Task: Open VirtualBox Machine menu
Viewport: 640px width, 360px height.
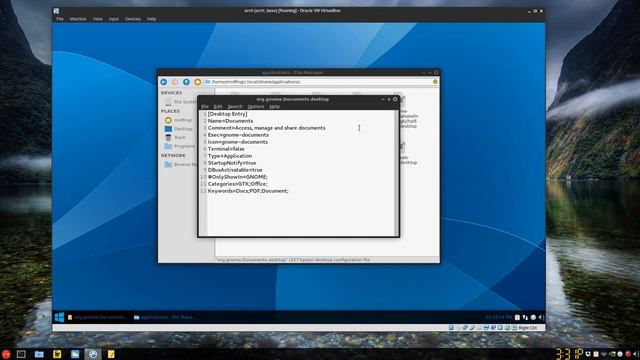Action: pyautogui.click(x=78, y=19)
